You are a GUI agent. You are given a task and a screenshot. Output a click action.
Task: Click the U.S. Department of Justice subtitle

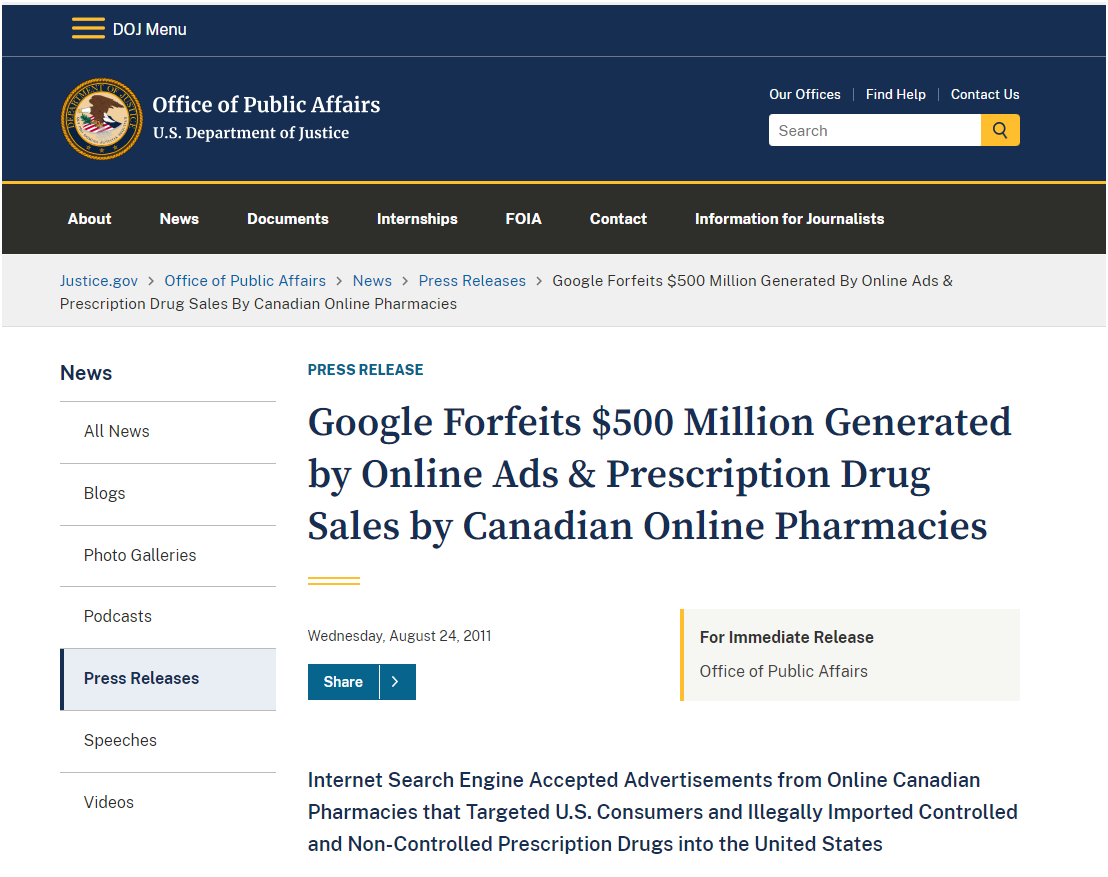pyautogui.click(x=251, y=133)
